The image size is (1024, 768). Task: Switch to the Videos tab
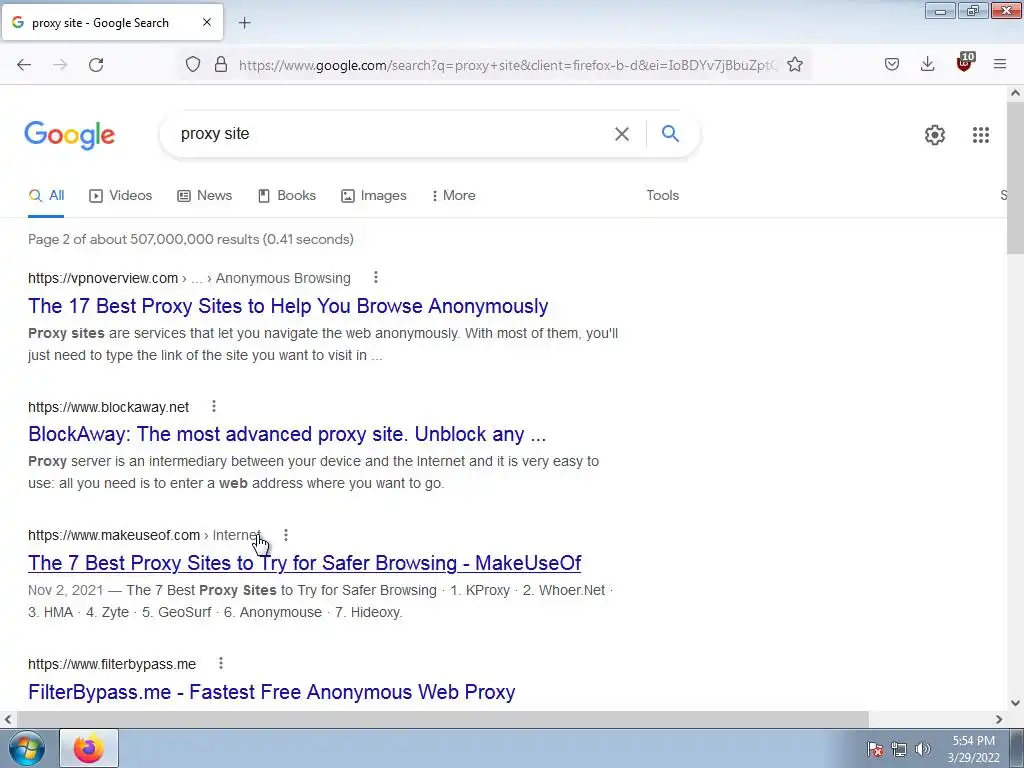(121, 195)
